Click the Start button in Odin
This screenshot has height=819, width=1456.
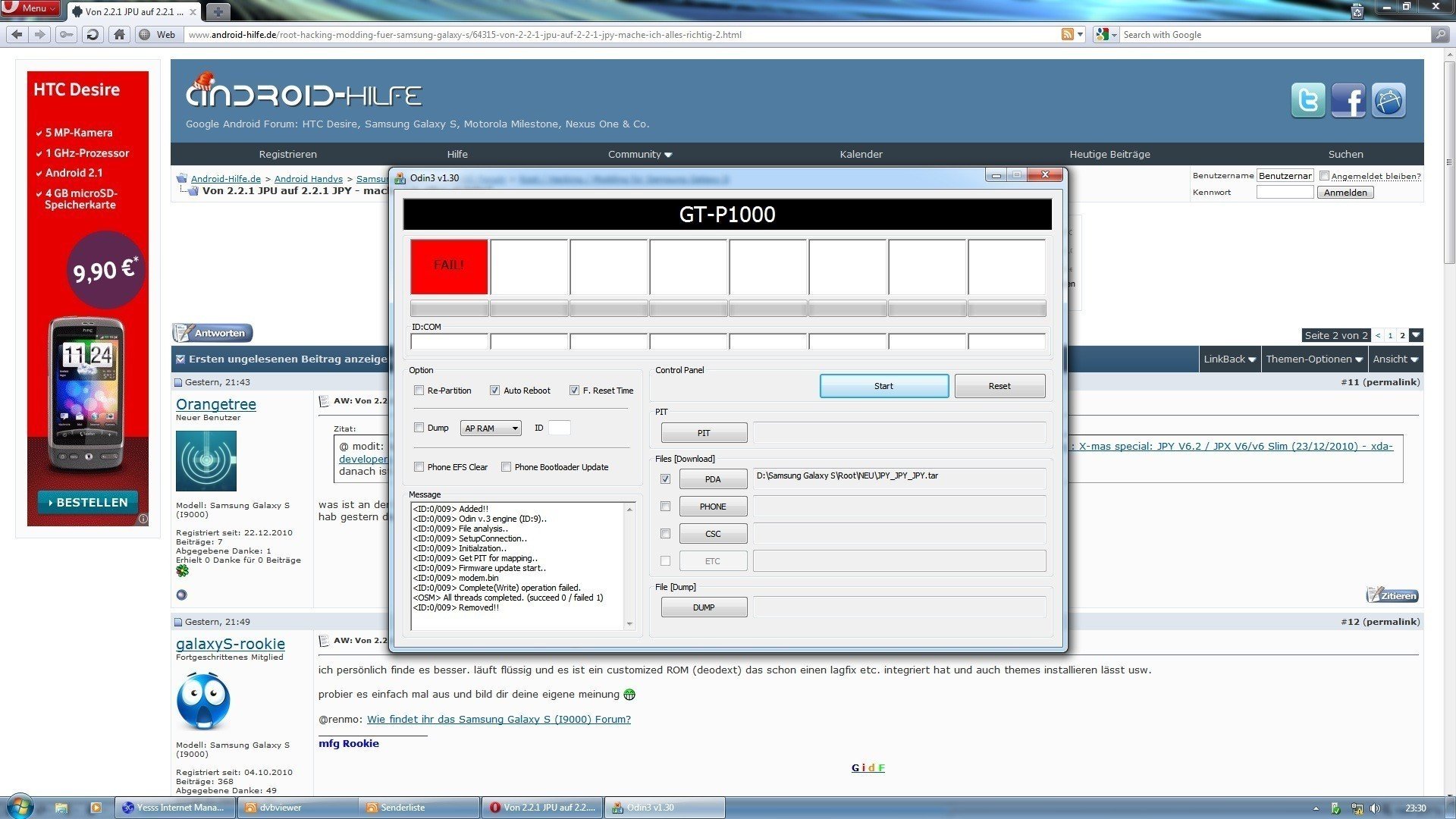[x=883, y=386]
